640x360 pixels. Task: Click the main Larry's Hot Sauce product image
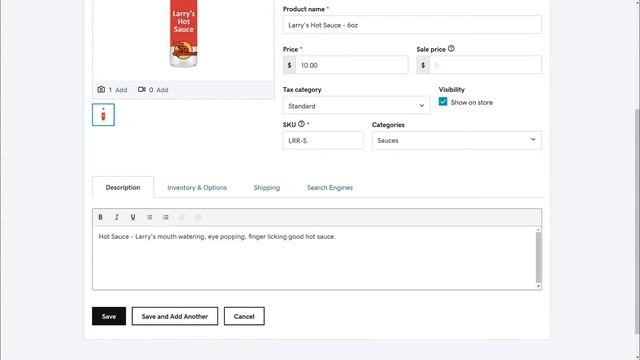click(x=184, y=33)
